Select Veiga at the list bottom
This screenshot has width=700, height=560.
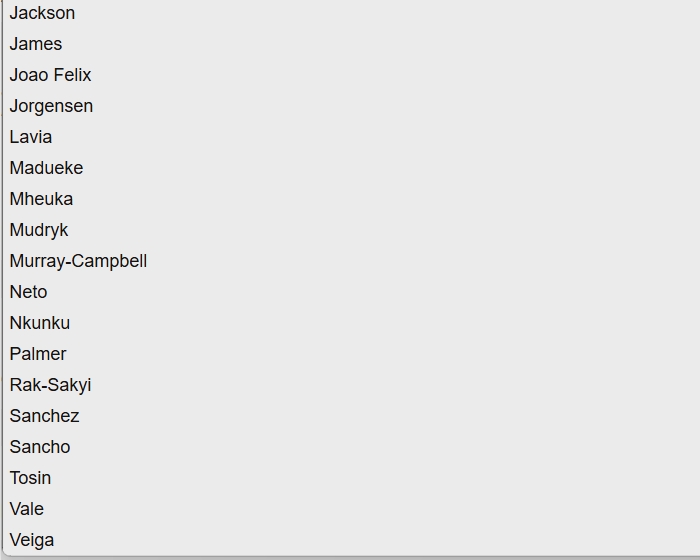pos(32,540)
